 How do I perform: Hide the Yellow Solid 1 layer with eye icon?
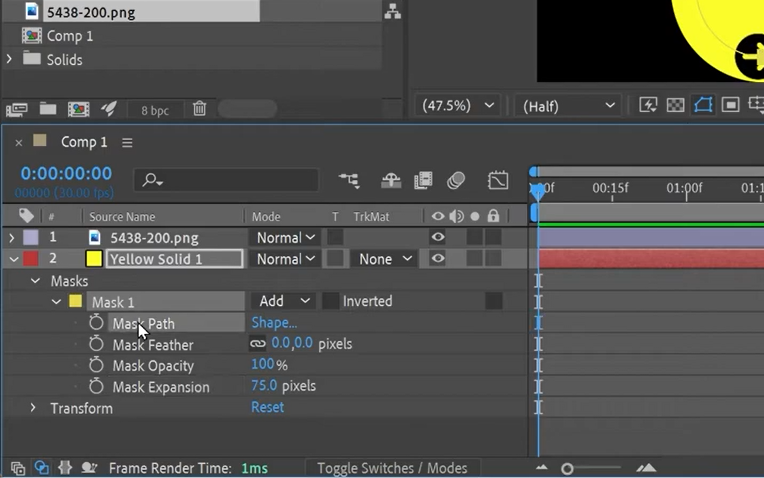[x=438, y=258]
